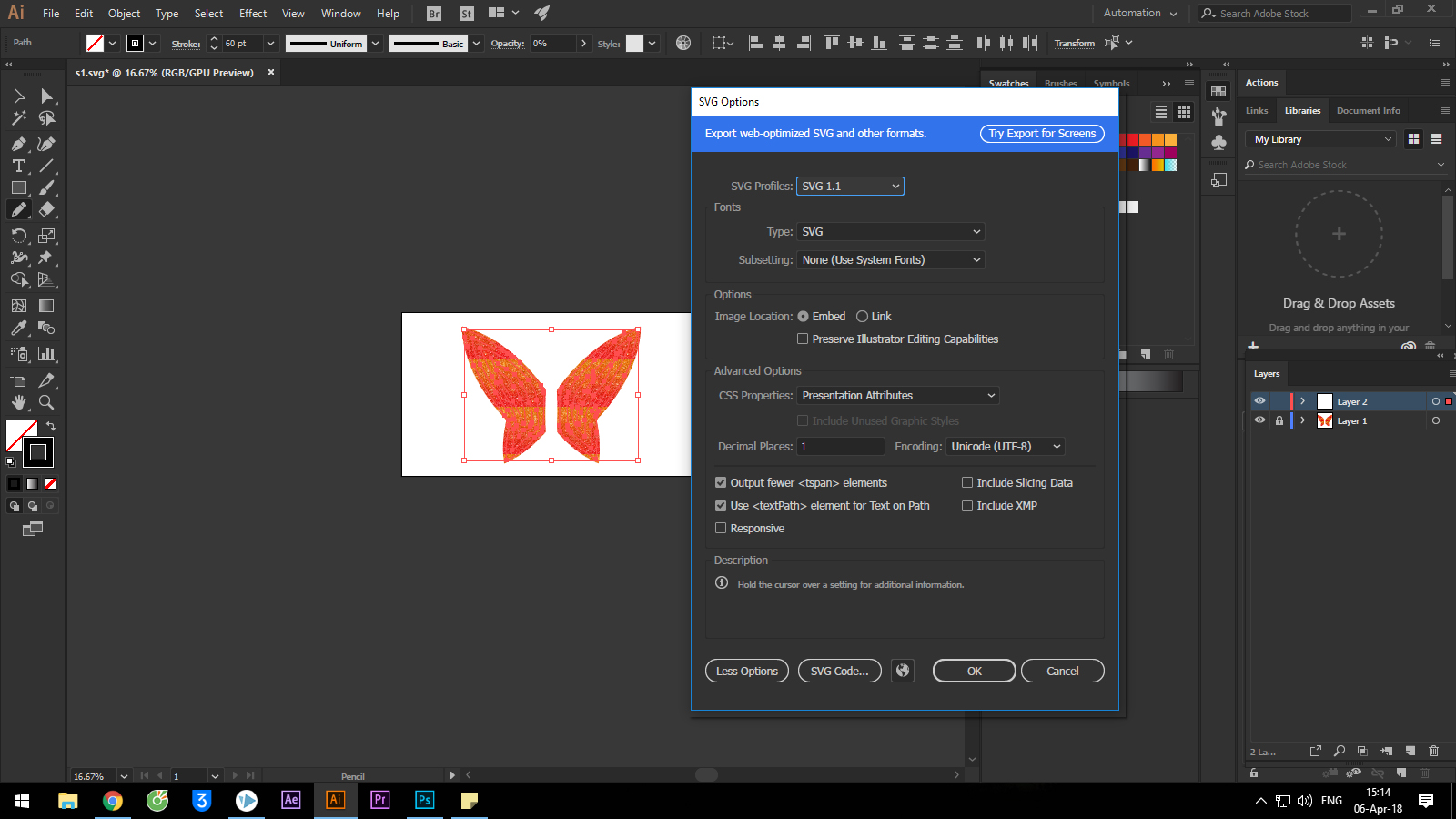Select the Hand tool
The width and height of the screenshot is (1456, 819).
(x=19, y=402)
